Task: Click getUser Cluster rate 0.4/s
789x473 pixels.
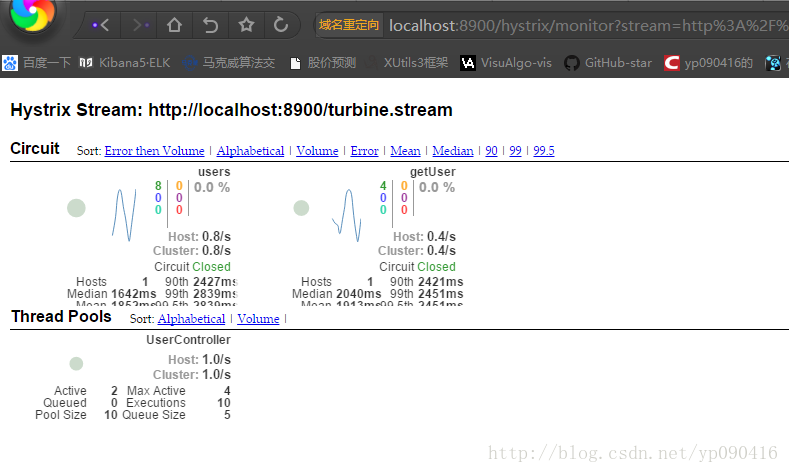Action: pos(441,251)
